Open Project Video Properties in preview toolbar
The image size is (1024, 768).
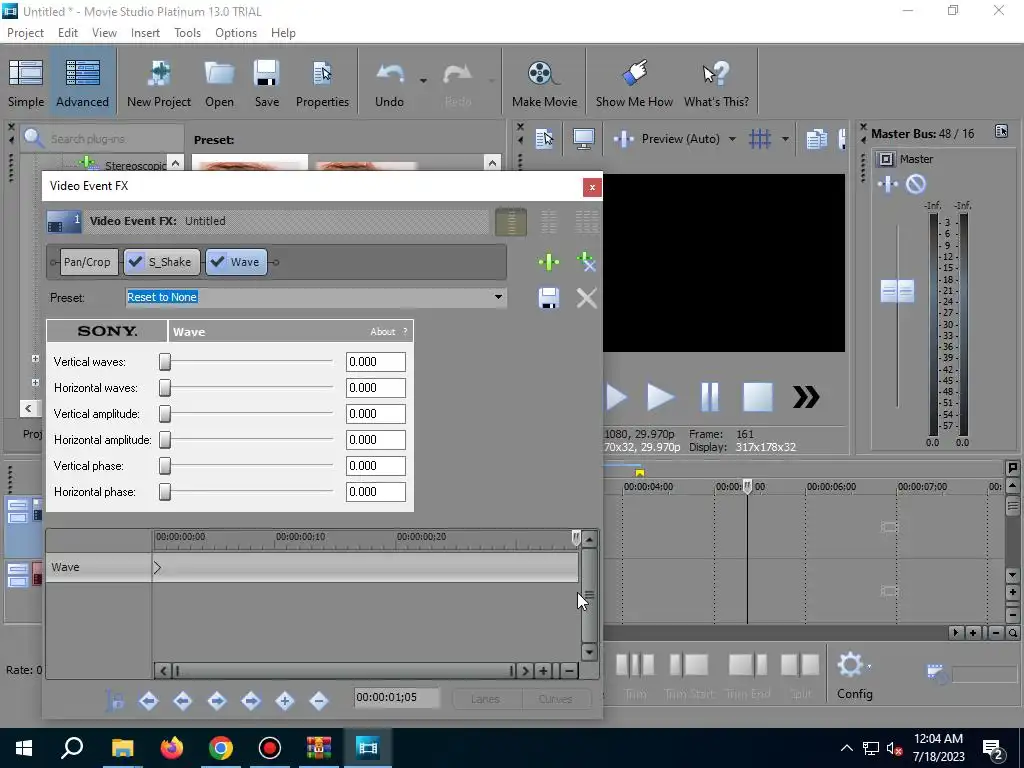pyautogui.click(x=544, y=138)
